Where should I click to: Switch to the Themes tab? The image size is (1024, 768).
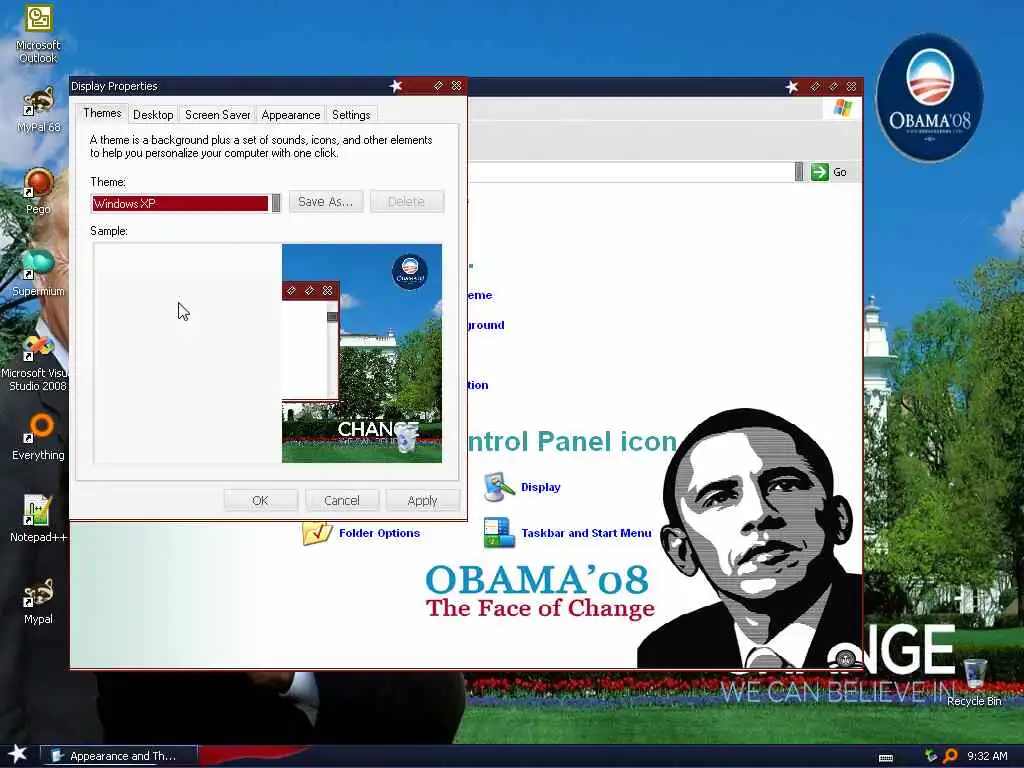(x=102, y=113)
